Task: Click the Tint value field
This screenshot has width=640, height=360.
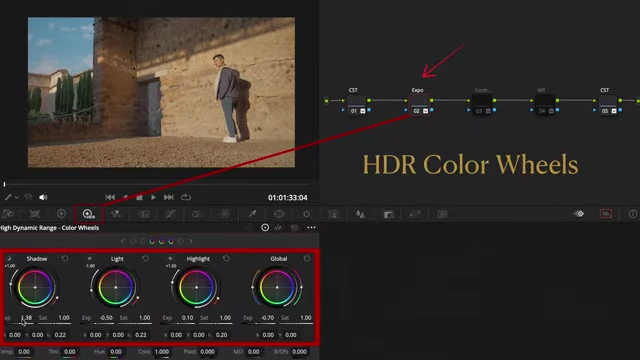Action: click(x=69, y=351)
